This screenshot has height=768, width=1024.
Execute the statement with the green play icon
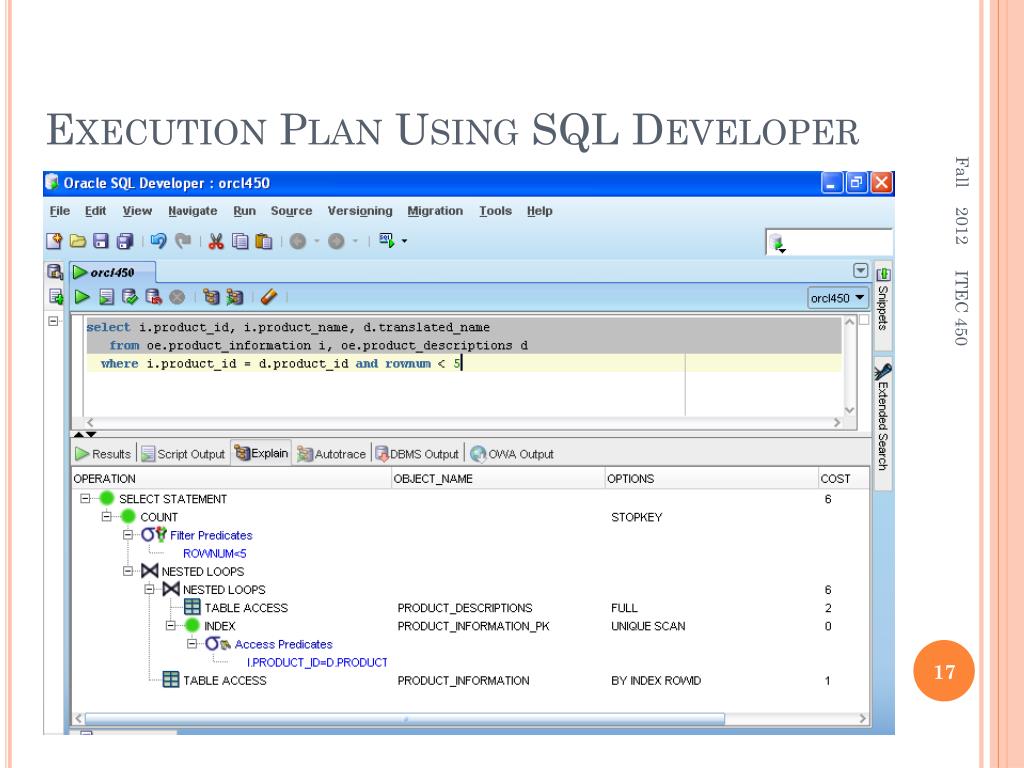[x=82, y=297]
